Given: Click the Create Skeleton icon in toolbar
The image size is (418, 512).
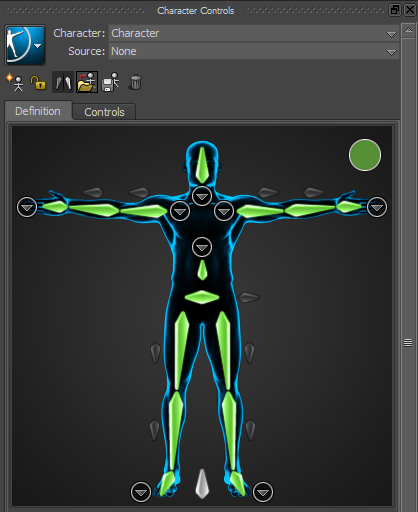Looking at the screenshot, I should (14, 82).
